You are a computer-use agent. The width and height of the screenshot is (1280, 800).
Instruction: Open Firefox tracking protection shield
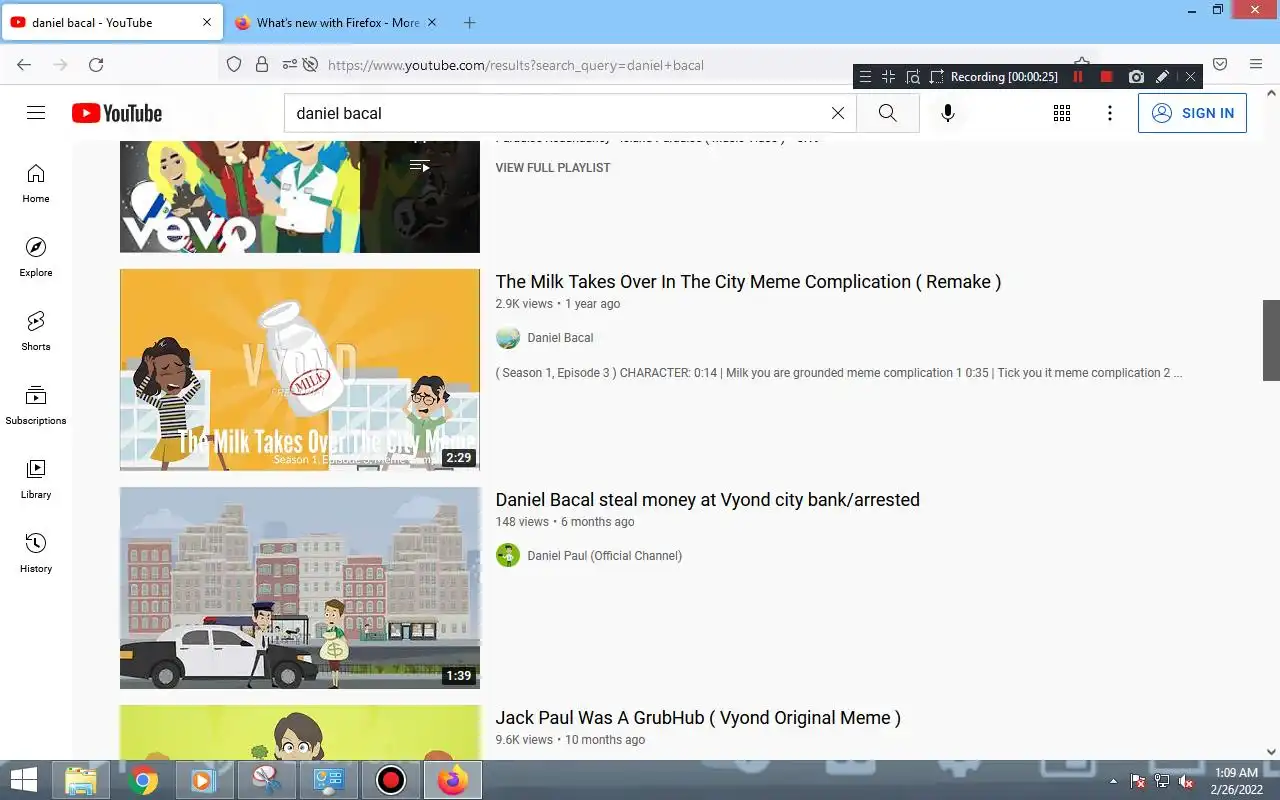(234, 65)
